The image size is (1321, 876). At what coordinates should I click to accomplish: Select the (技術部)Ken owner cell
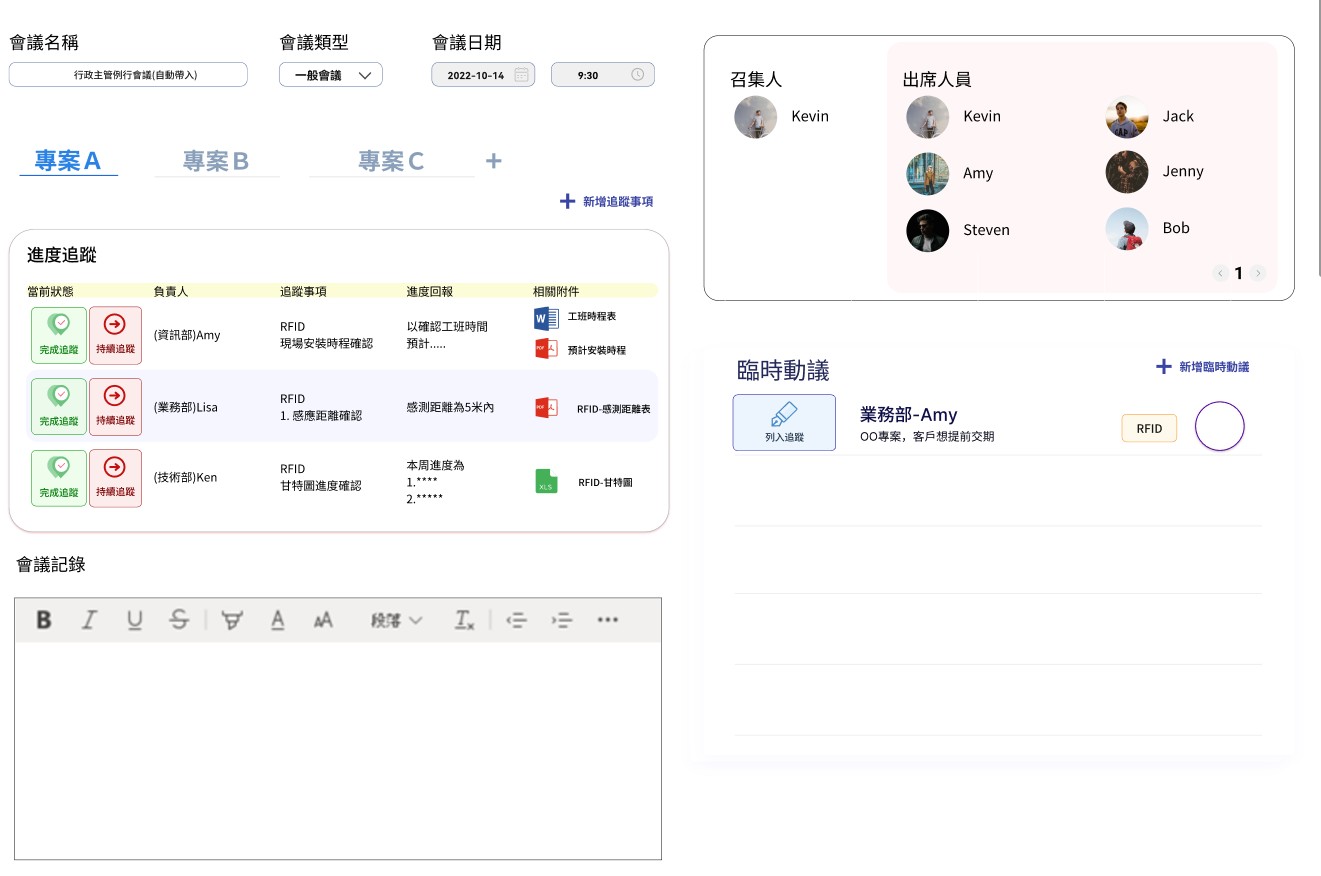coord(185,478)
